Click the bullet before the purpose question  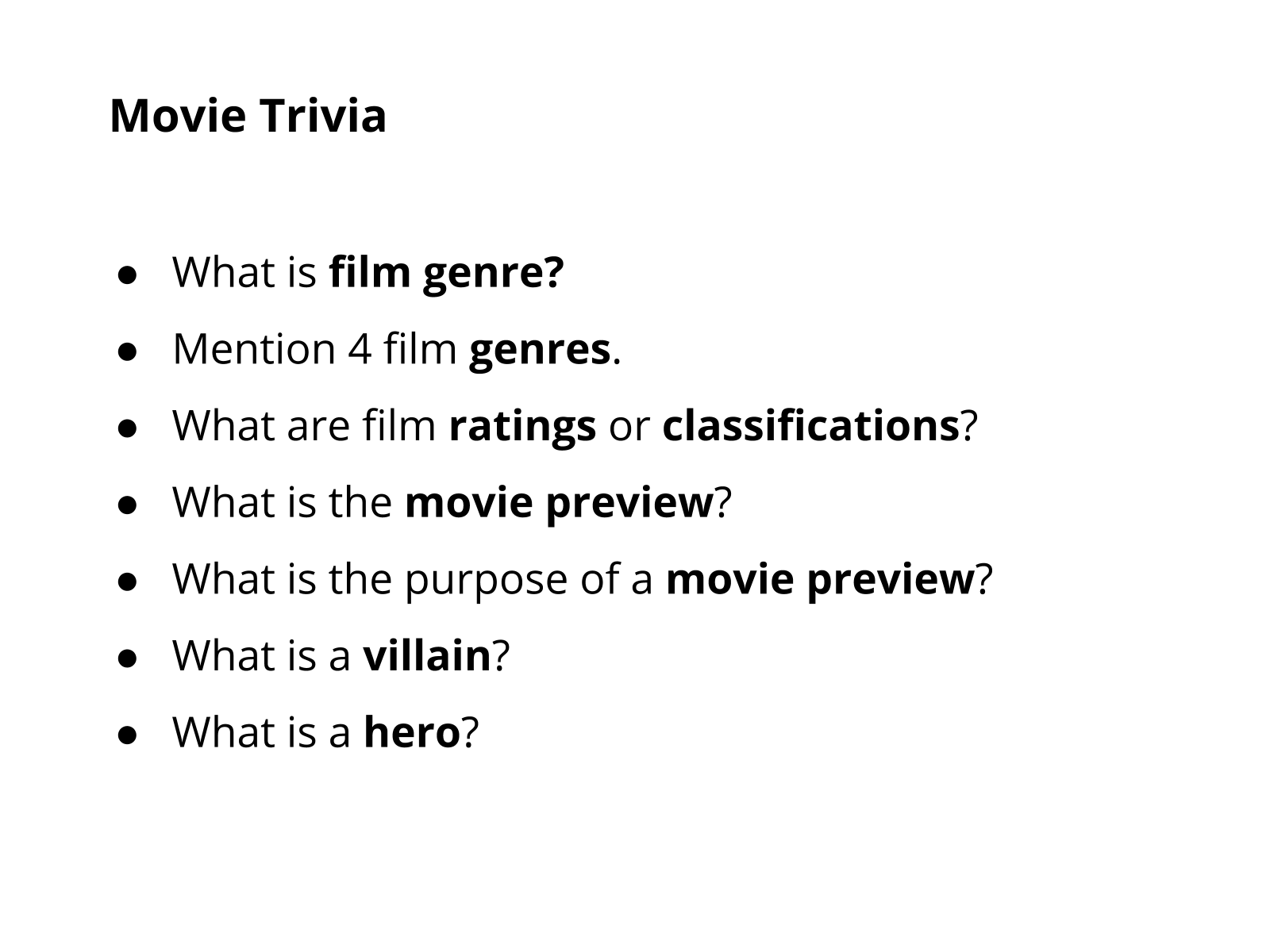(x=128, y=581)
